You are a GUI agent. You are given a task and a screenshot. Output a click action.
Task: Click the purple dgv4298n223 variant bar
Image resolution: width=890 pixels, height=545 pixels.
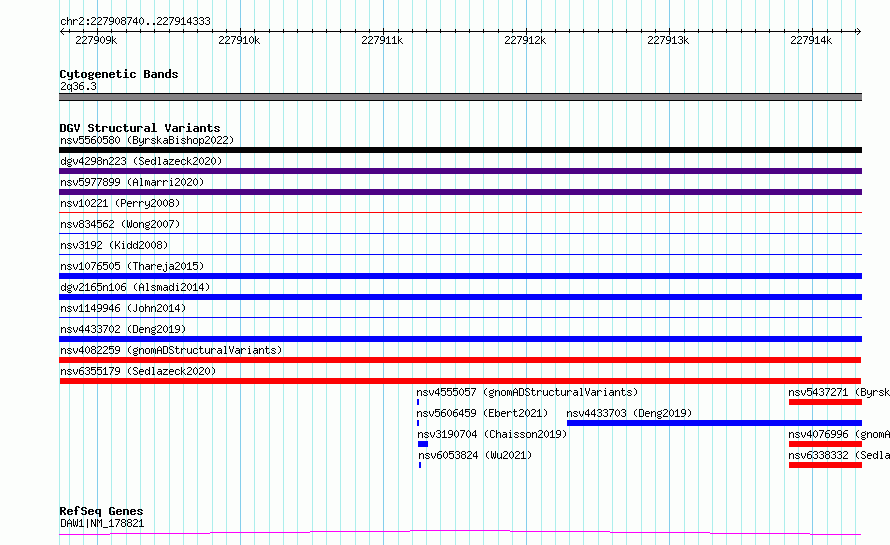click(x=460, y=171)
